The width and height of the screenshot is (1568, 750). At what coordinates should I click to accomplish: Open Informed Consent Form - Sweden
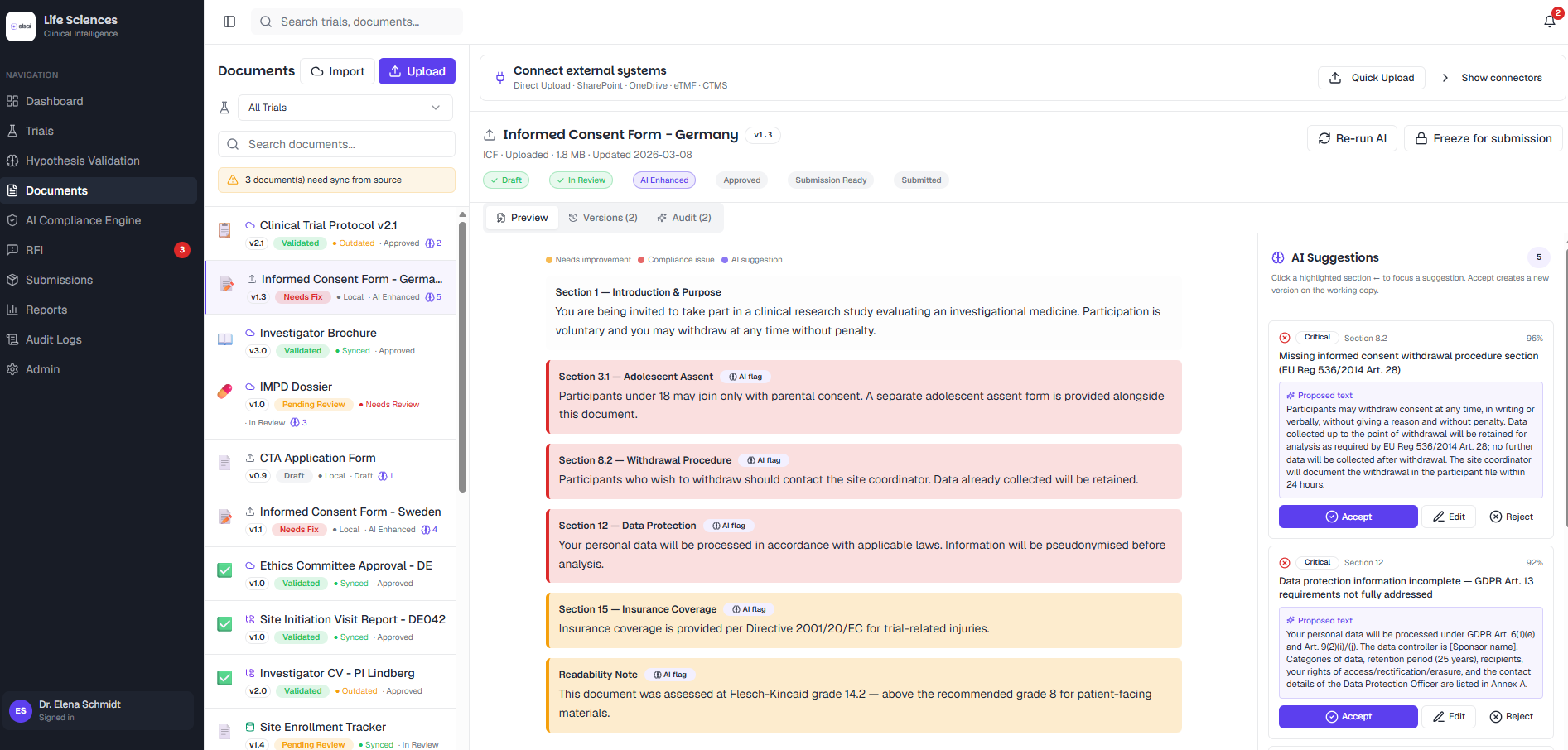coord(330,520)
